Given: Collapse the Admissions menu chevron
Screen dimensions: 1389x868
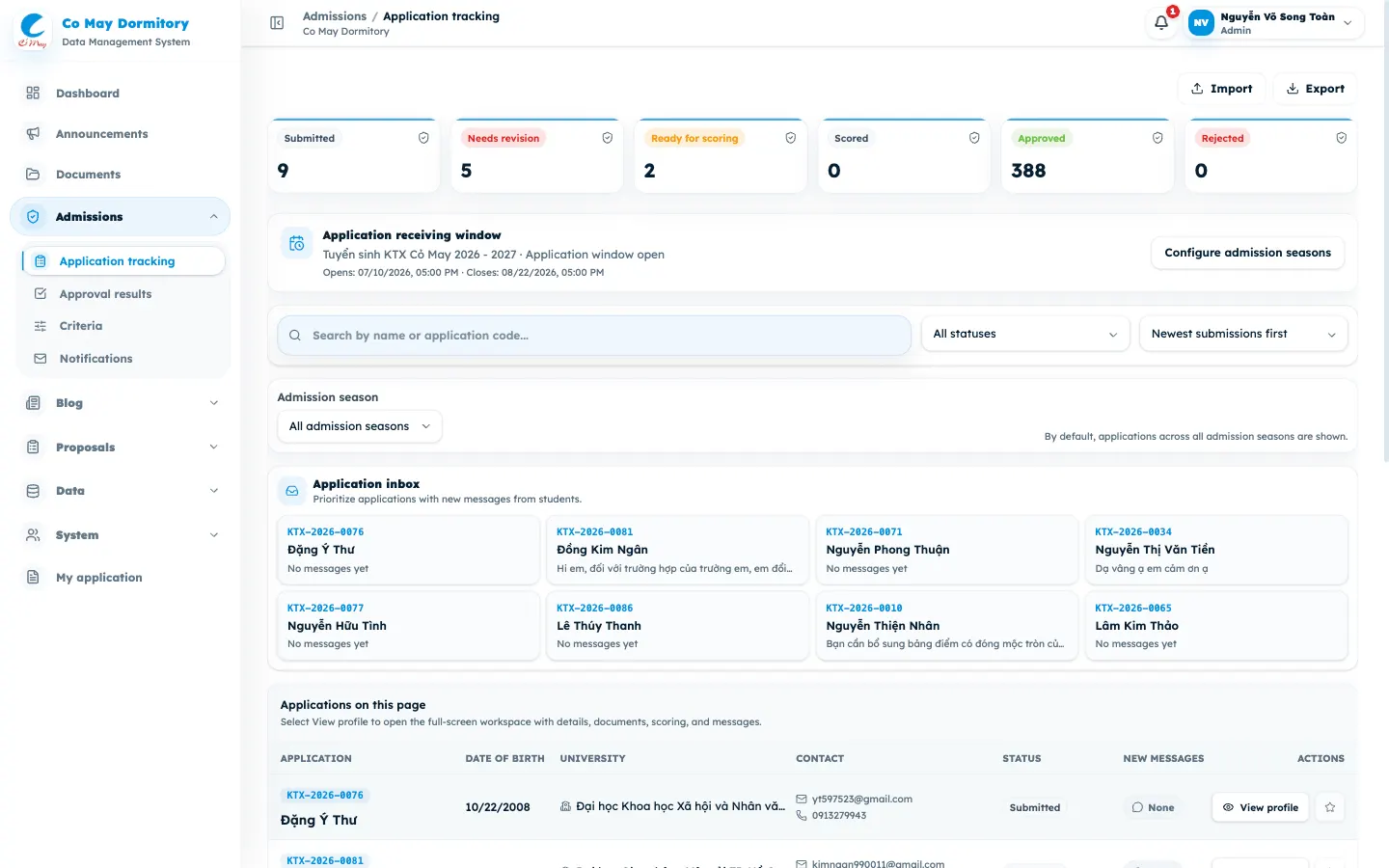Looking at the screenshot, I should 214,217.
